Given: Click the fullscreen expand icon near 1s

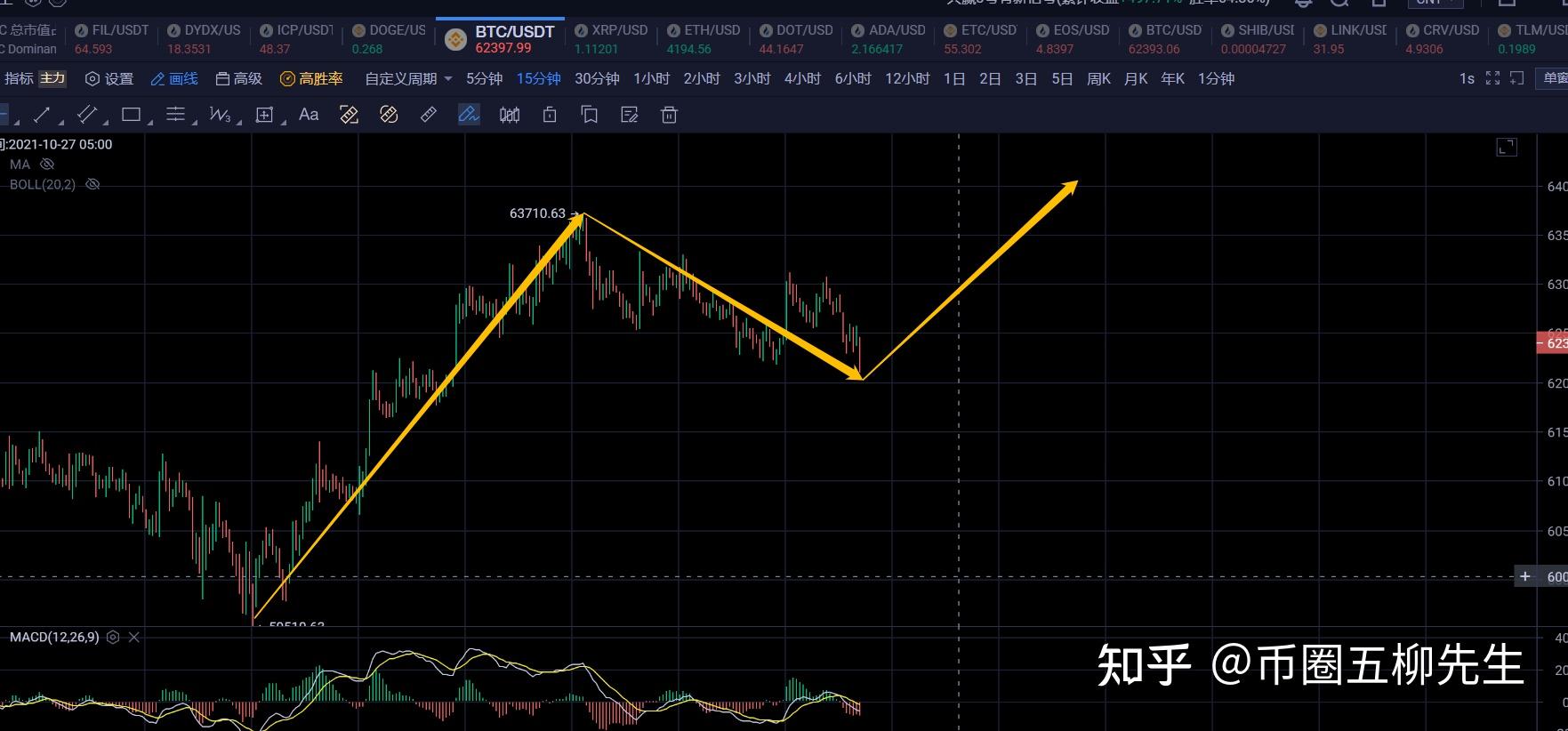Looking at the screenshot, I should [x=1492, y=78].
